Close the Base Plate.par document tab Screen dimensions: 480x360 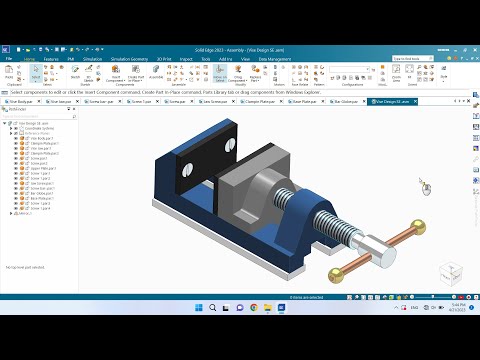click(x=322, y=101)
